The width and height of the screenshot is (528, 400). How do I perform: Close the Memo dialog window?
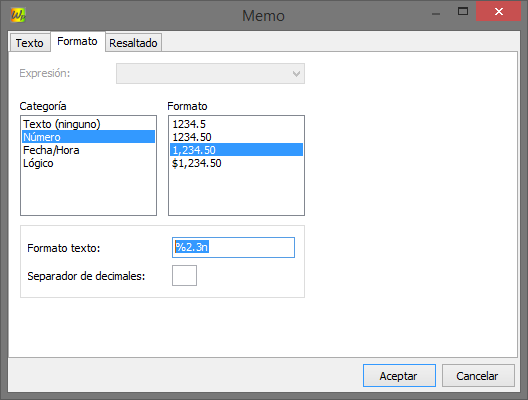[498, 11]
